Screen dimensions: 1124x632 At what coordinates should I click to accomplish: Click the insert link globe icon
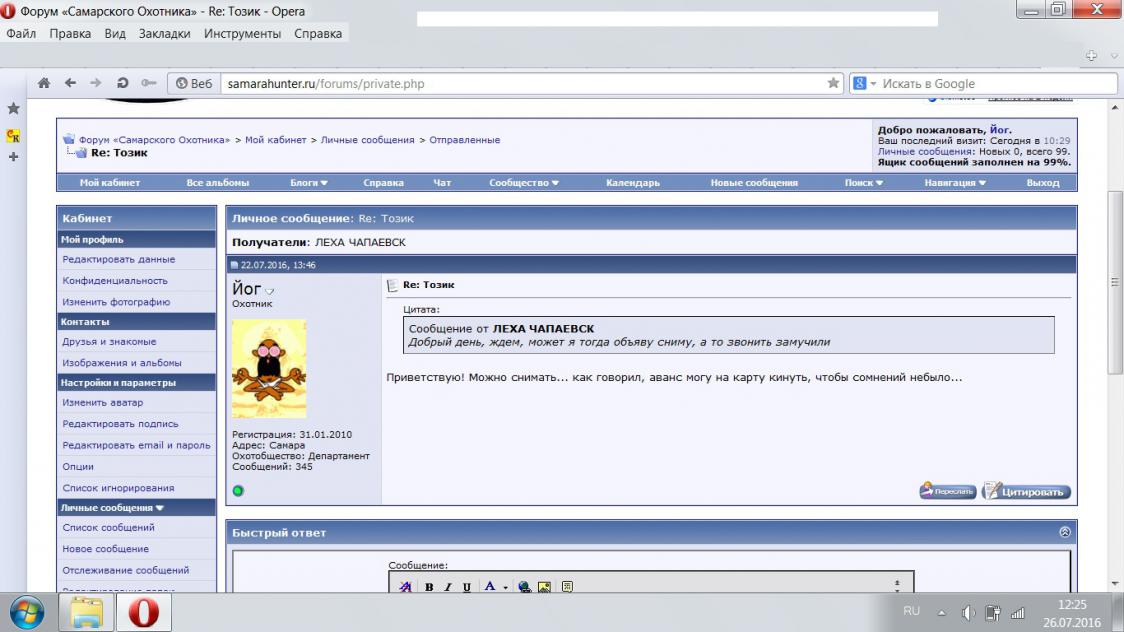click(525, 587)
